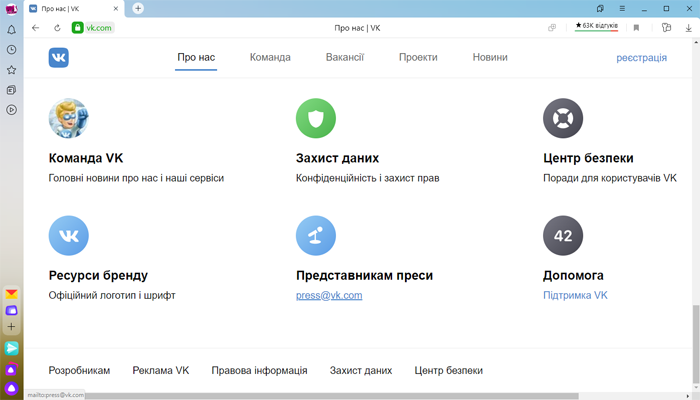Click the реєстрація link
Viewport: 700px width, 400px height.
pyautogui.click(x=642, y=58)
